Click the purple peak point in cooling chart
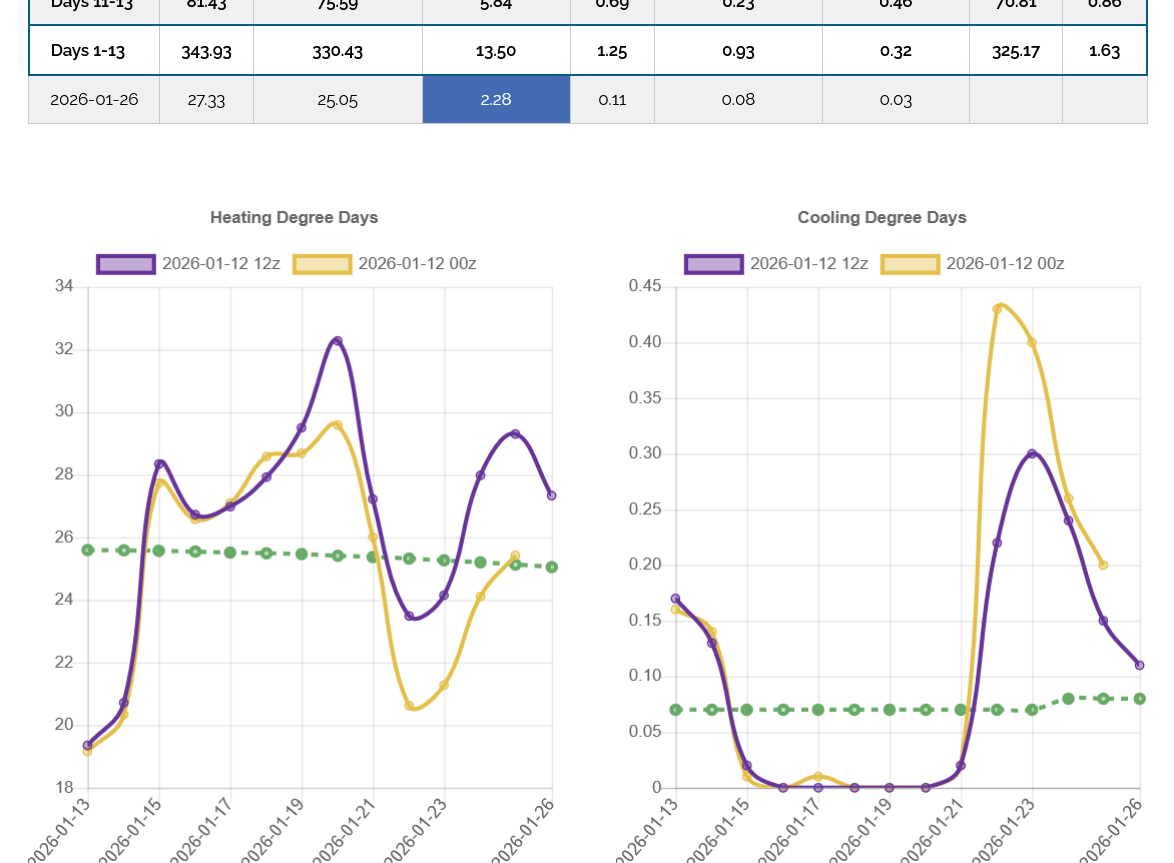Viewport: 1174px width, 863px height. click(x=1032, y=454)
